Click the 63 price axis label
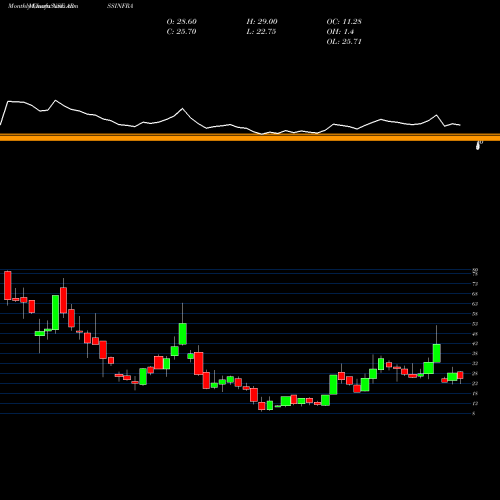Image resolution: width=500 pixels, height=500 pixels. 475,304
